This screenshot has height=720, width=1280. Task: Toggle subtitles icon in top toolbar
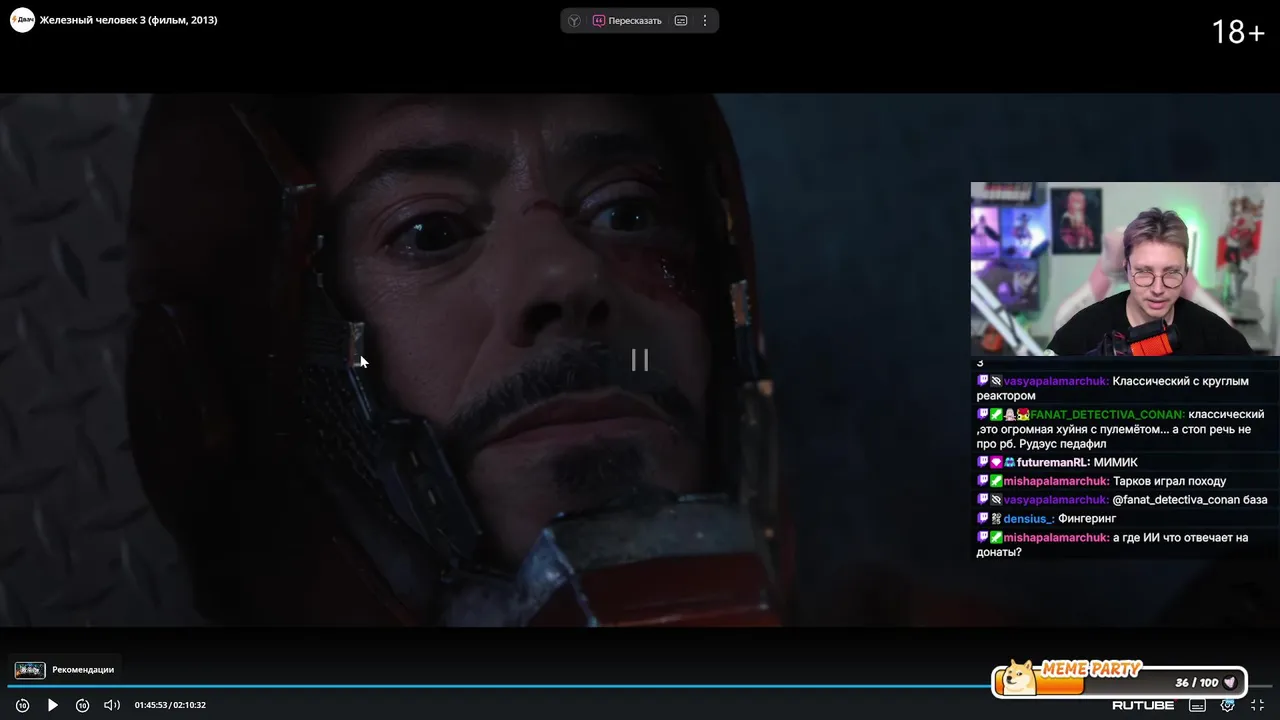point(681,20)
